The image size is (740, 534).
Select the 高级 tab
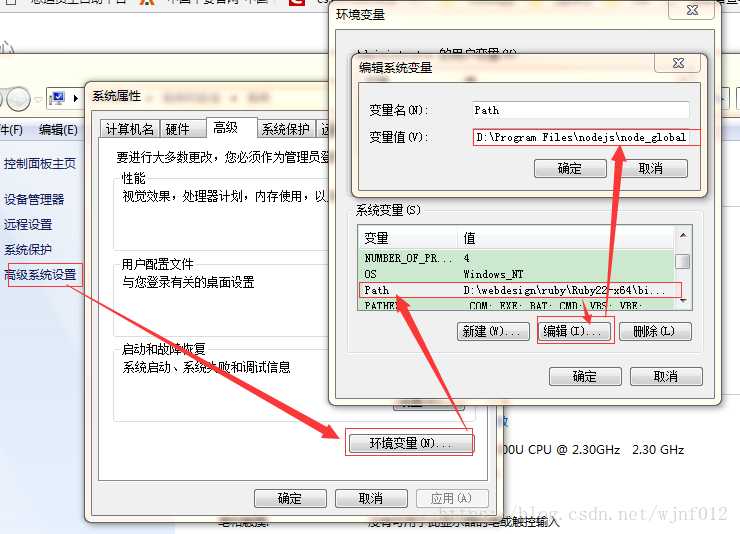point(231,127)
